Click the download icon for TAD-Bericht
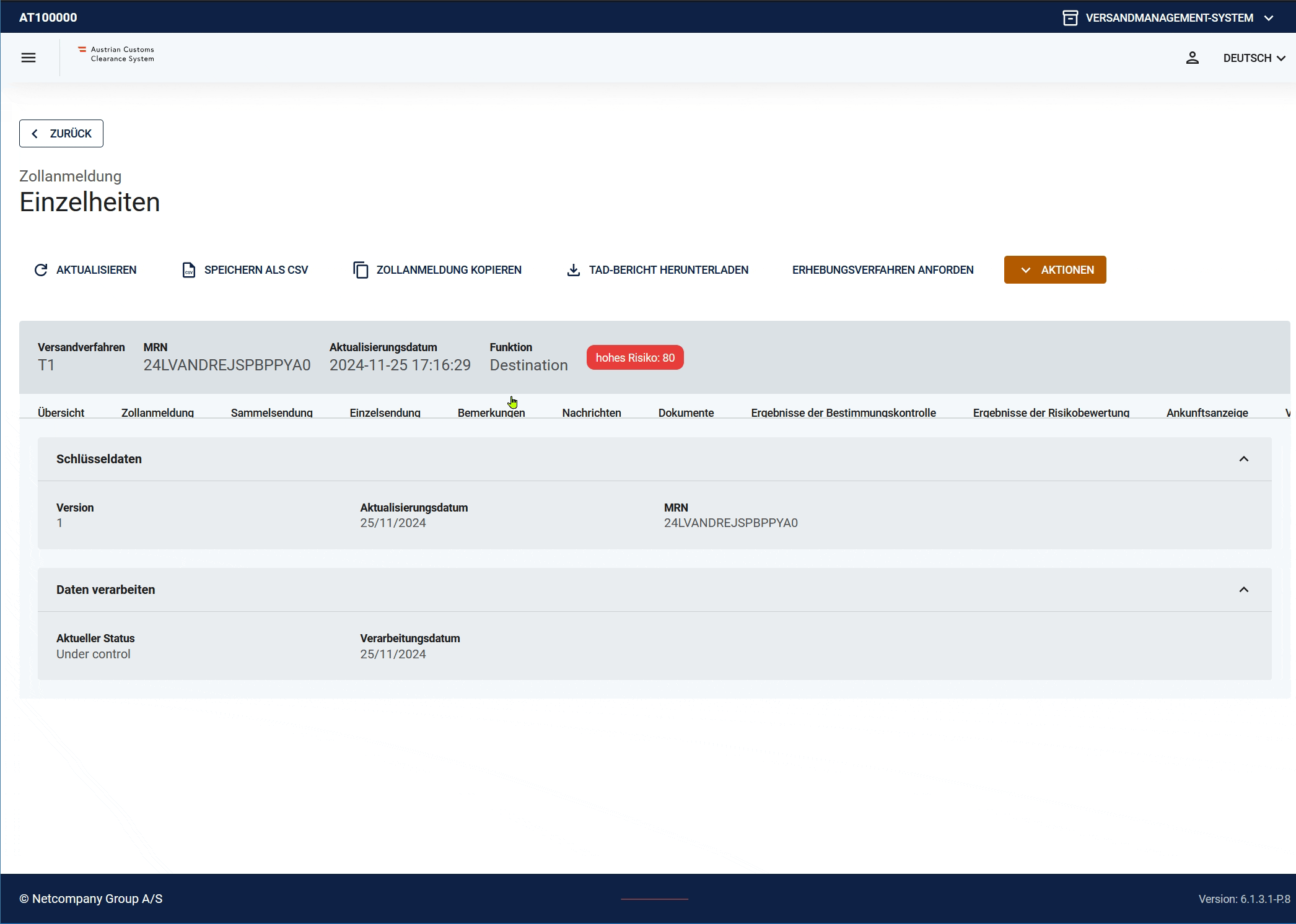 [574, 270]
